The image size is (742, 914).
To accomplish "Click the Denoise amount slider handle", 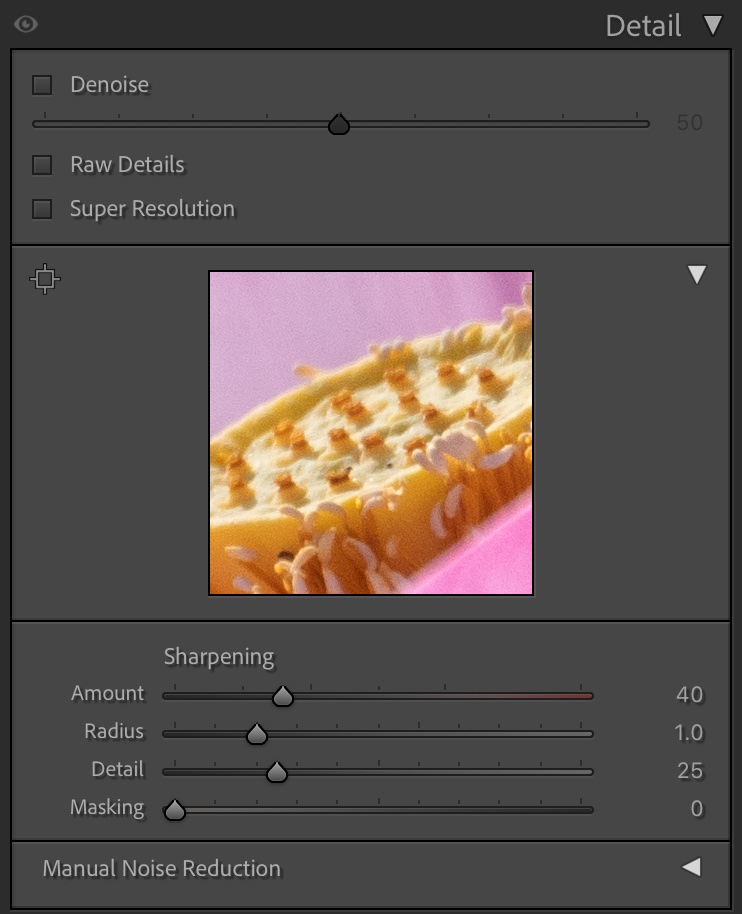I will tap(339, 124).
